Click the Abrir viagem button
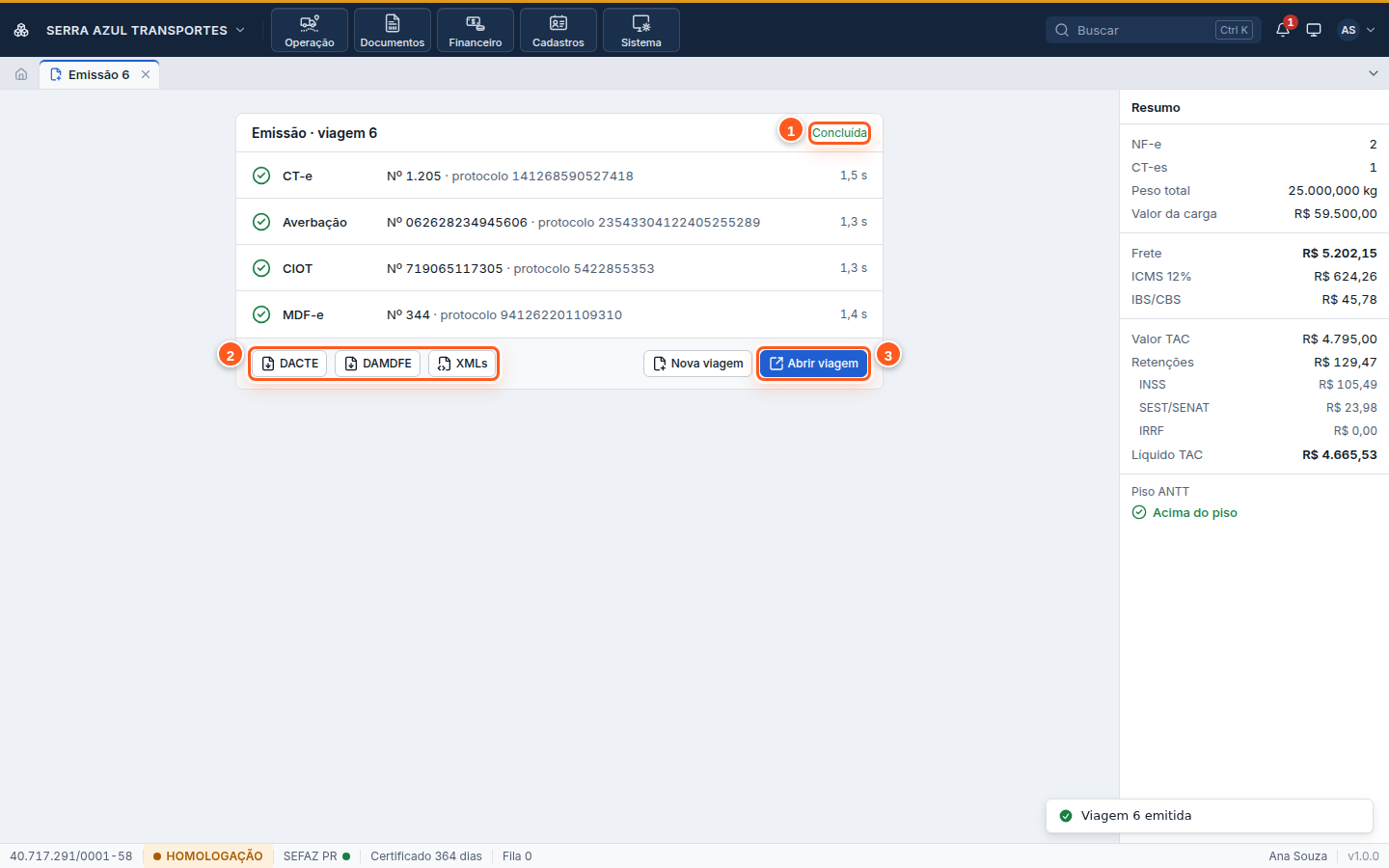1389x868 pixels. (813, 364)
